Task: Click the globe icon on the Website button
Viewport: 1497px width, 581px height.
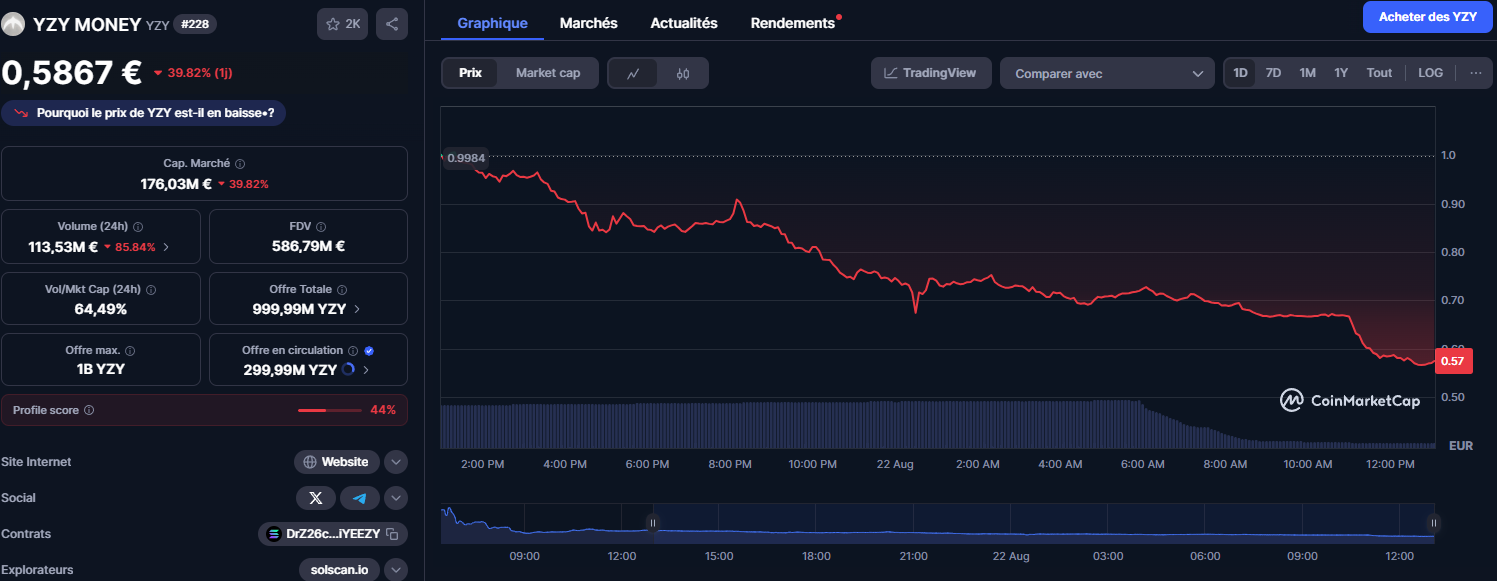Action: pyautogui.click(x=310, y=462)
